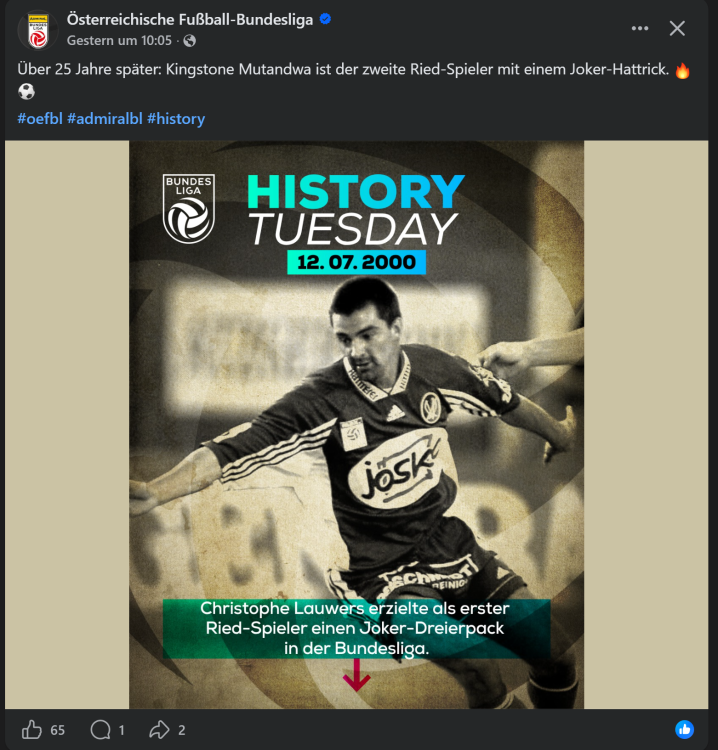Open the comments via speech bubble icon
Screen dimensions: 718x750
coord(100,729)
